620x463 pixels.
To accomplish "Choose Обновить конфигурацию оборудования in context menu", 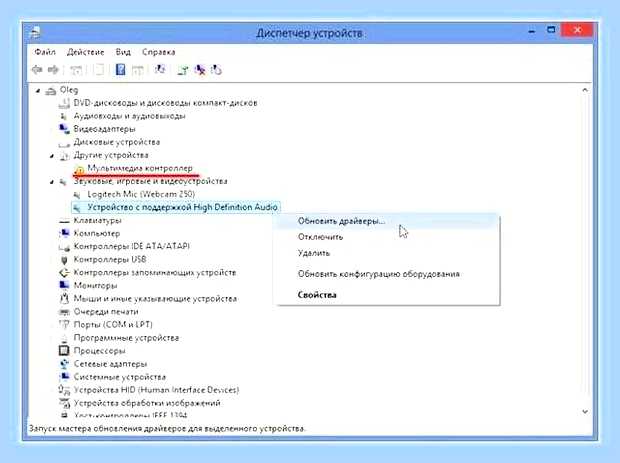I will [x=387, y=274].
